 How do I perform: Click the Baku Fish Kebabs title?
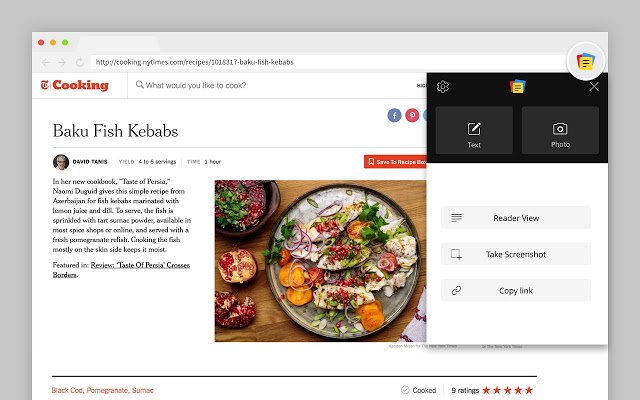tap(116, 131)
